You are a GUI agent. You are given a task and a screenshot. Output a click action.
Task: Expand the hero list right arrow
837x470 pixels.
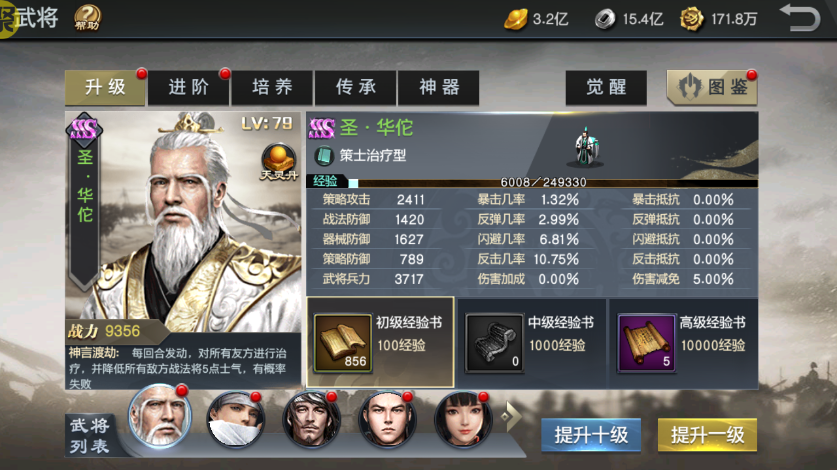click(510, 416)
